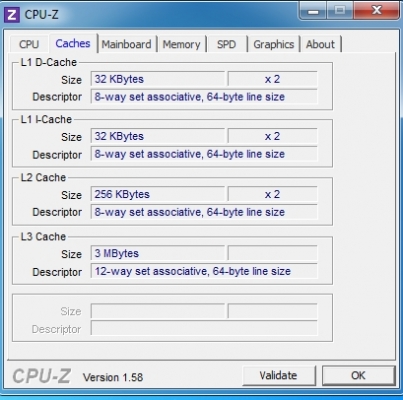Close the CPU-Z window
The height and width of the screenshot is (400, 403).
pyautogui.click(x=376, y=11)
